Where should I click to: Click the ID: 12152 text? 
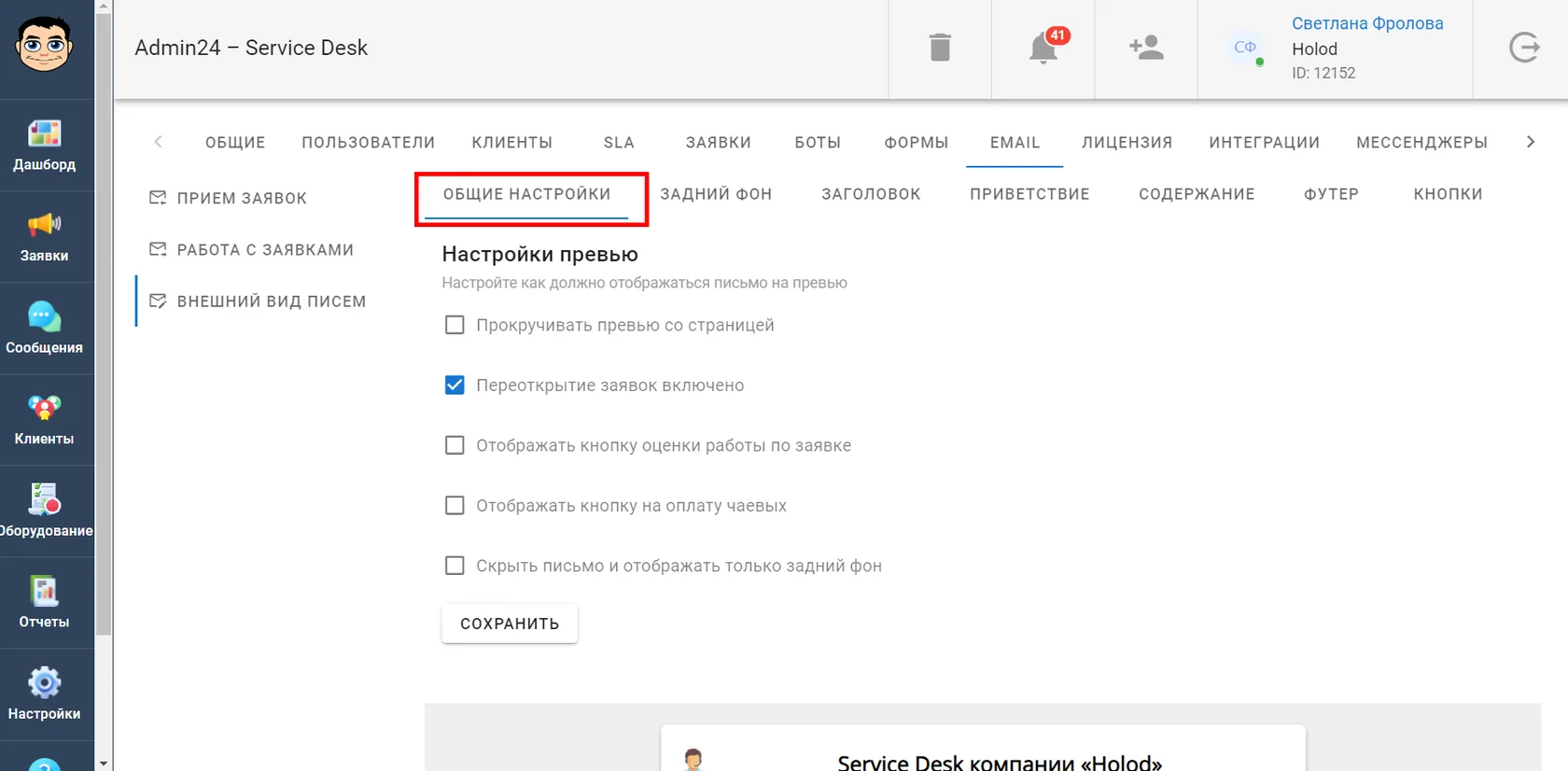(x=1323, y=73)
